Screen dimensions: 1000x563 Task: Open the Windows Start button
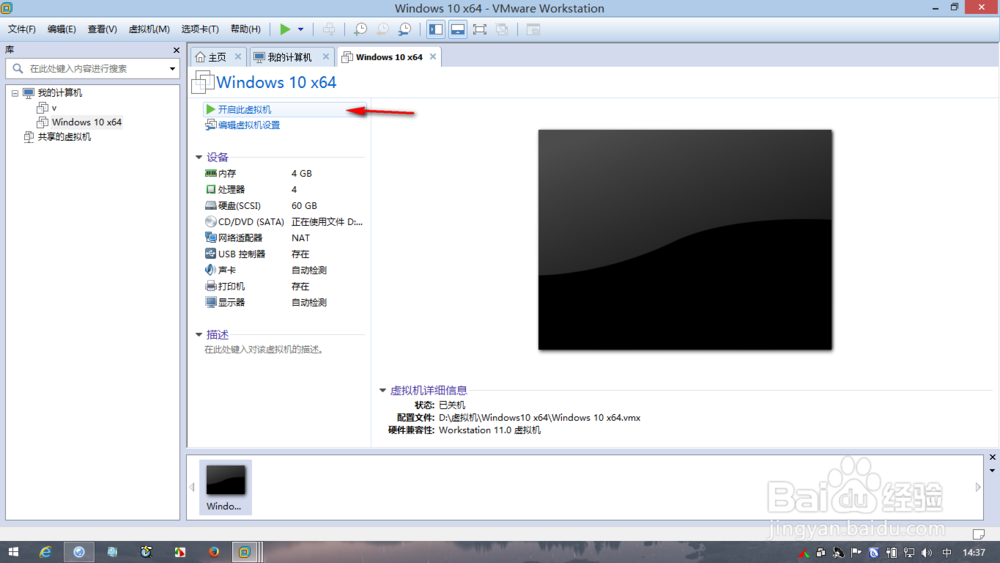pos(13,552)
